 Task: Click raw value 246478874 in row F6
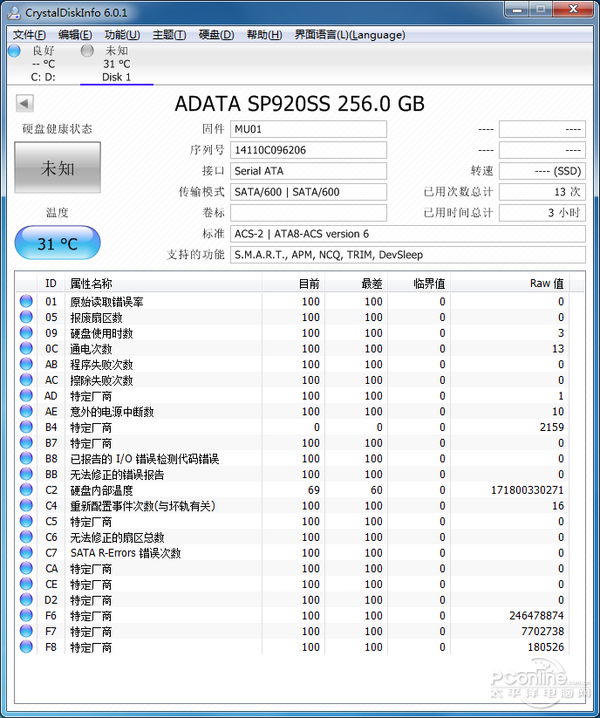(x=536, y=615)
